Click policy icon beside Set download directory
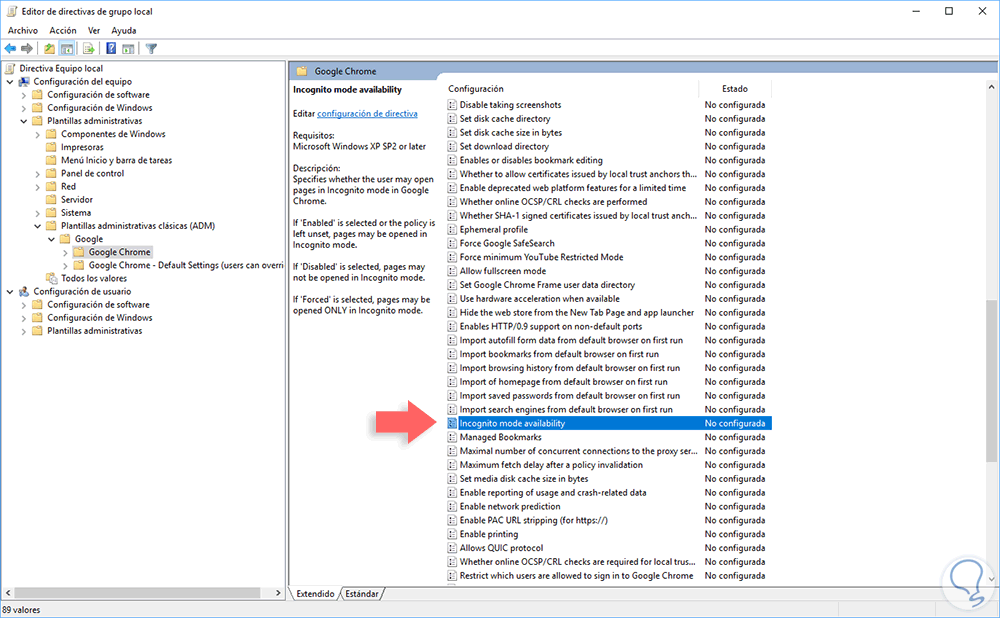Image resolution: width=1000 pixels, height=618 pixels. pyautogui.click(x=452, y=146)
